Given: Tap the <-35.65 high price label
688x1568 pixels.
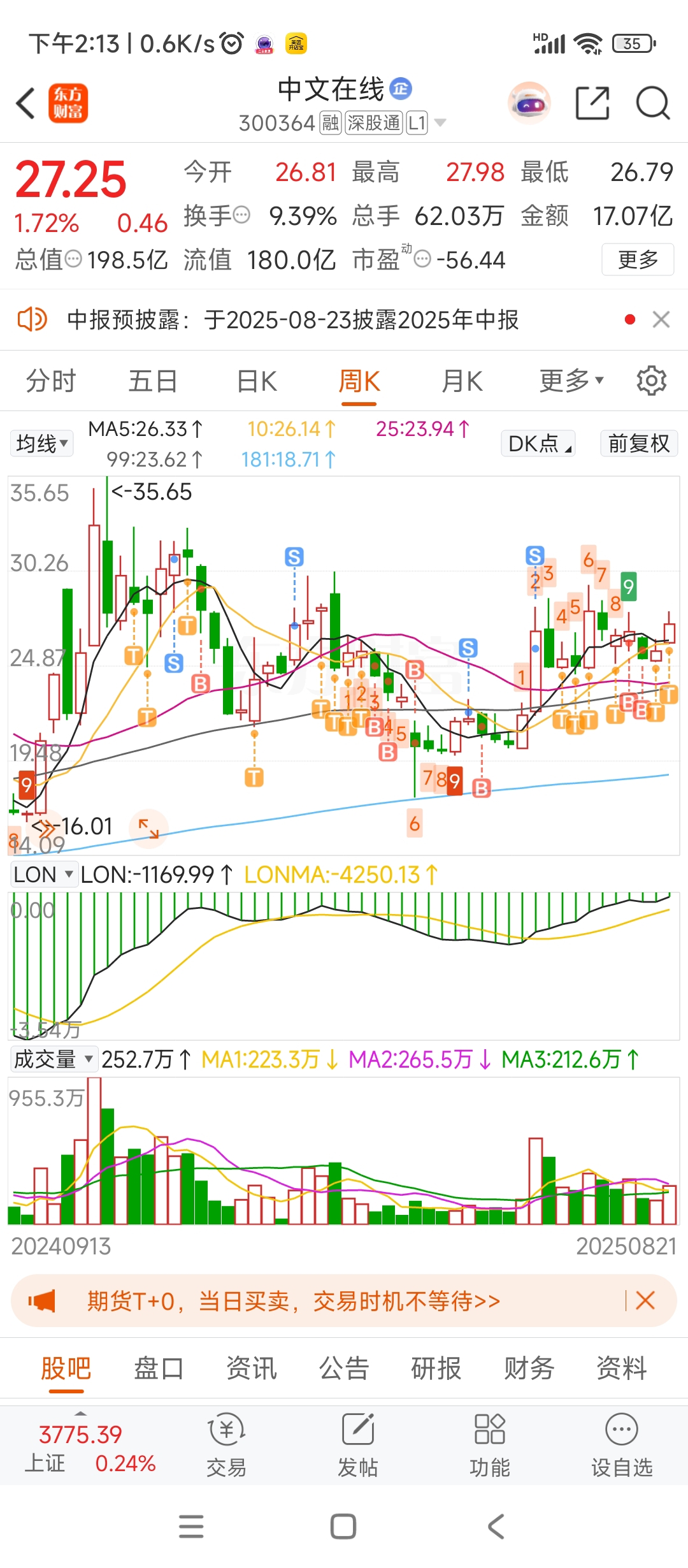Looking at the screenshot, I should tap(152, 491).
